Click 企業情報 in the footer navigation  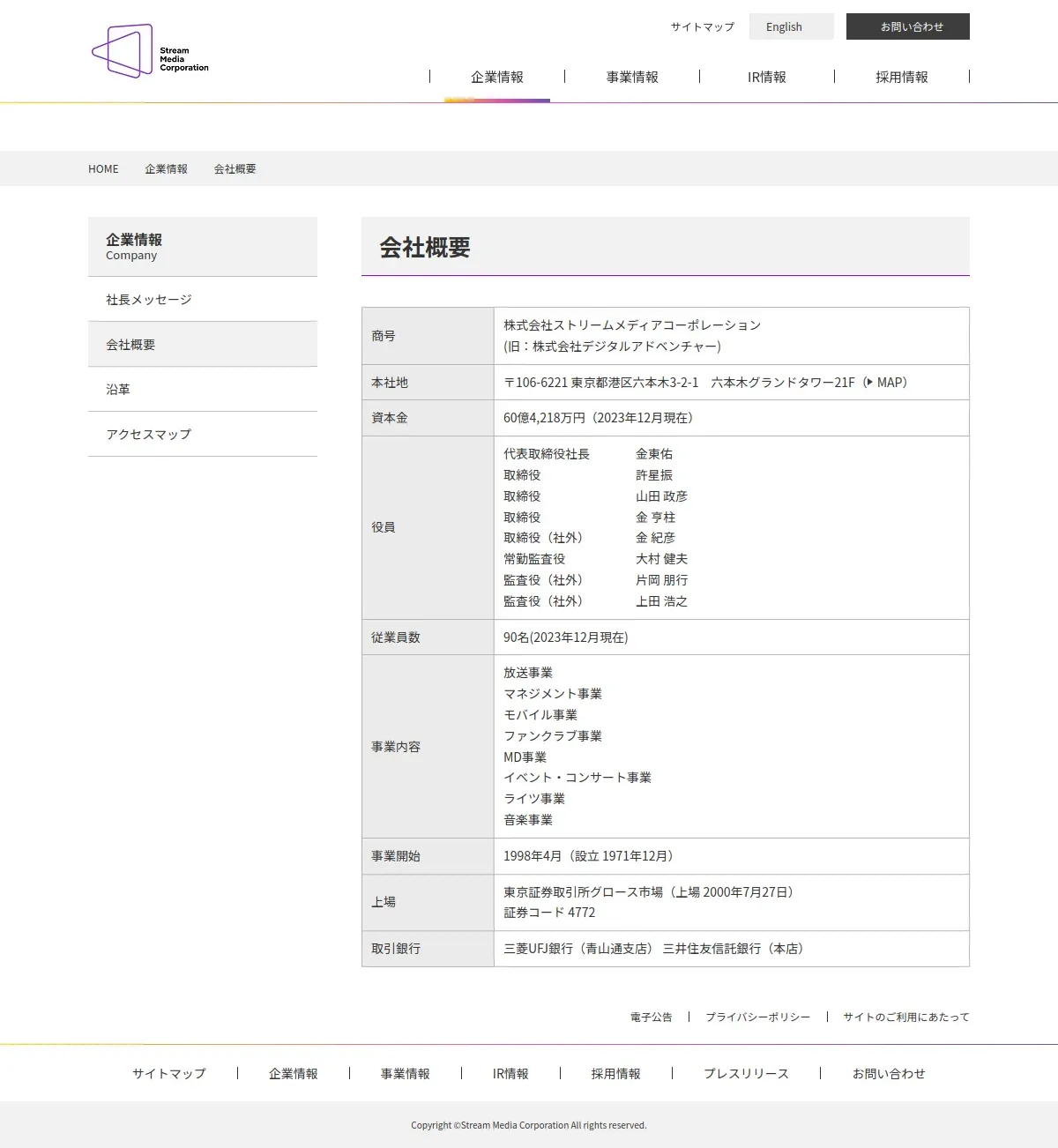pos(294,1073)
